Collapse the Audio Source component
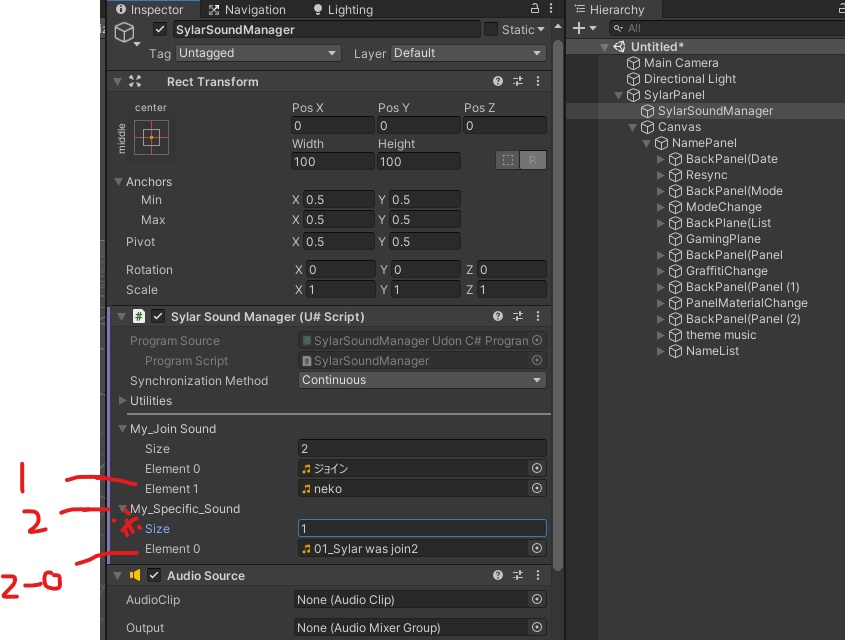 [117, 575]
